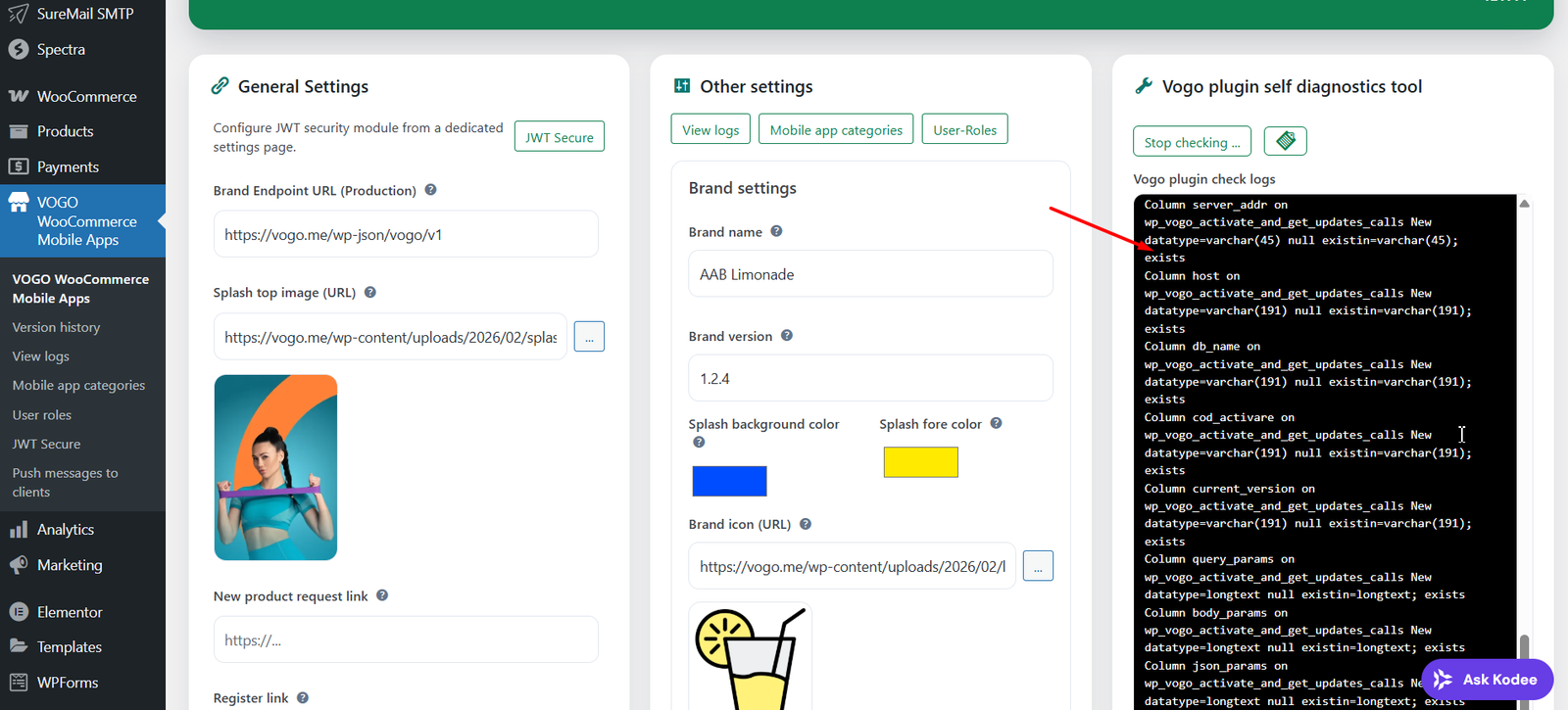Browse media for Brand icon URL

click(x=1038, y=566)
